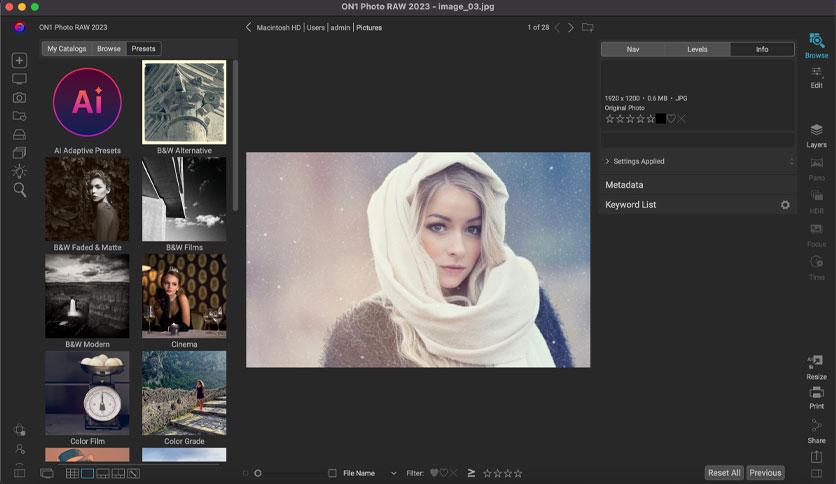Screen dimensions: 836x484
Task: Click the new folder icon in path bar
Action: point(588,27)
